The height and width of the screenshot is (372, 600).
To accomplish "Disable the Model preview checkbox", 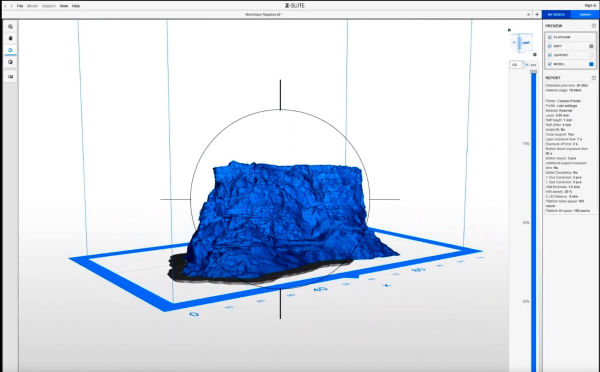I will [549, 64].
